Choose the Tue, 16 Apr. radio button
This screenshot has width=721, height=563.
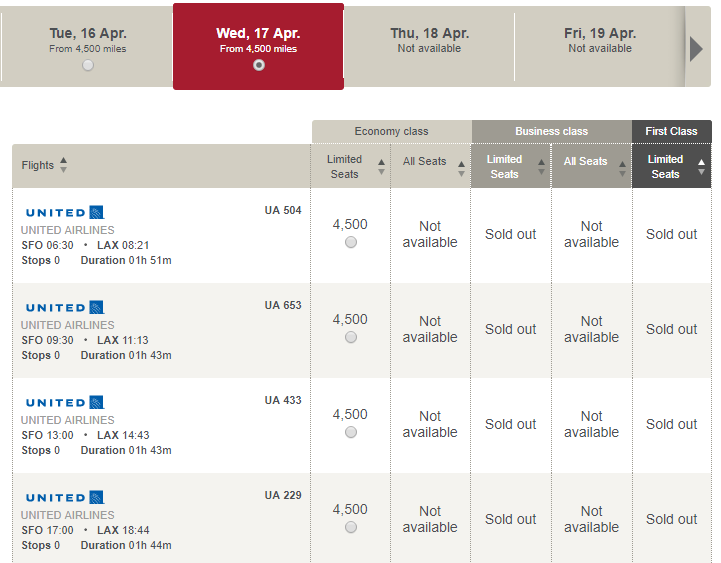click(x=88, y=65)
